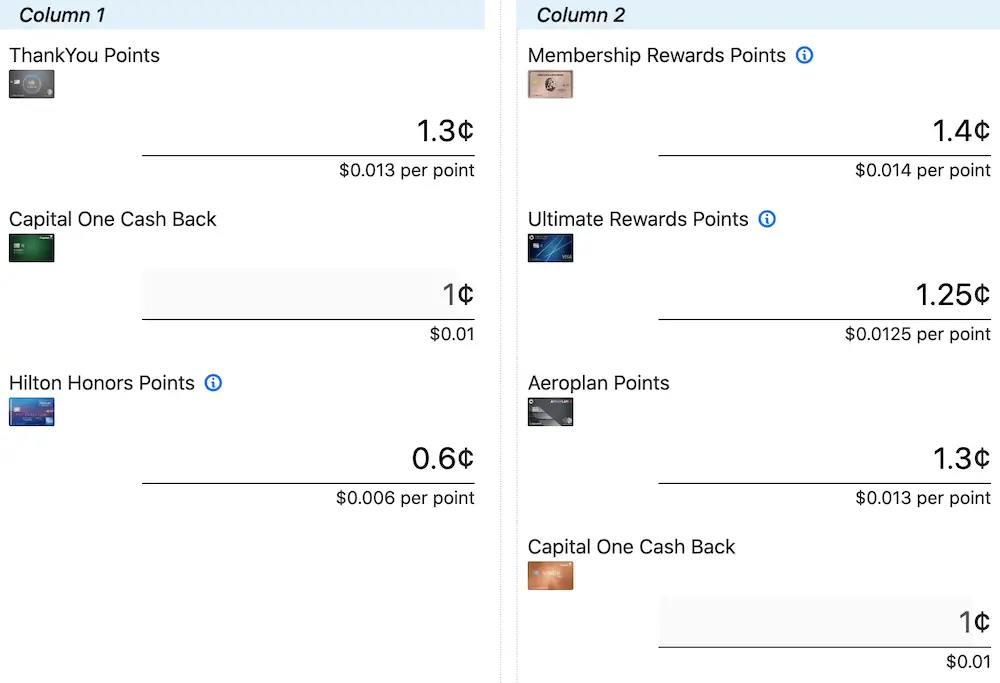Screen dimensions: 1000x683
Task: Select the Column 1 header
Action: [x=242, y=15]
